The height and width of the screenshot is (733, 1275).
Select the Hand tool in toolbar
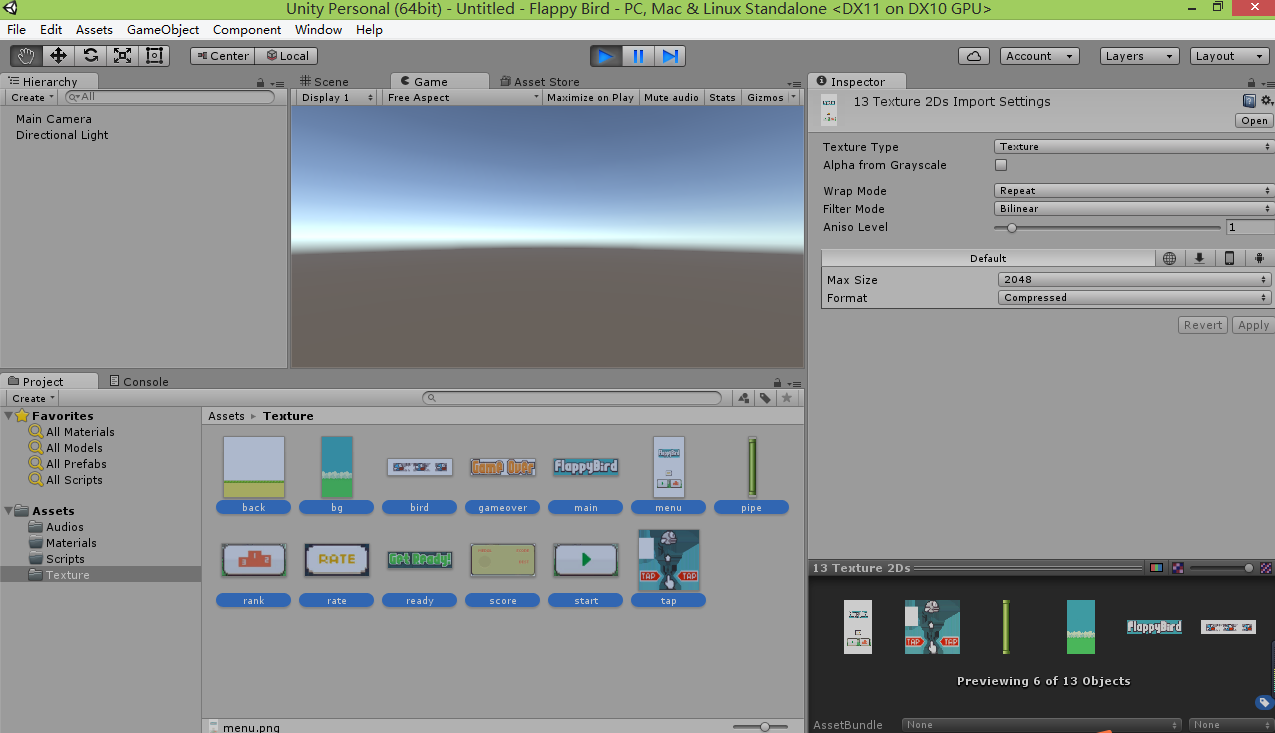(x=26, y=56)
